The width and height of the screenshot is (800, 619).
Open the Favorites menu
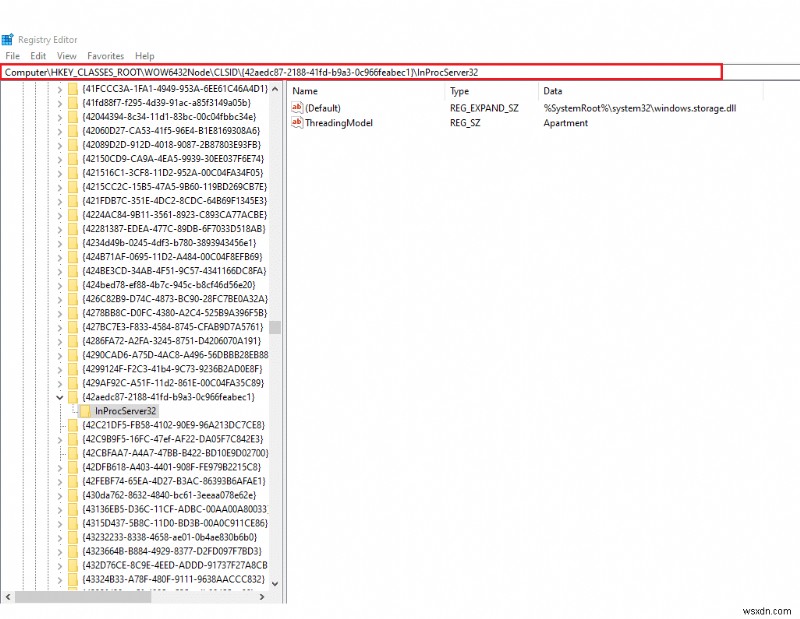pyautogui.click(x=106, y=56)
